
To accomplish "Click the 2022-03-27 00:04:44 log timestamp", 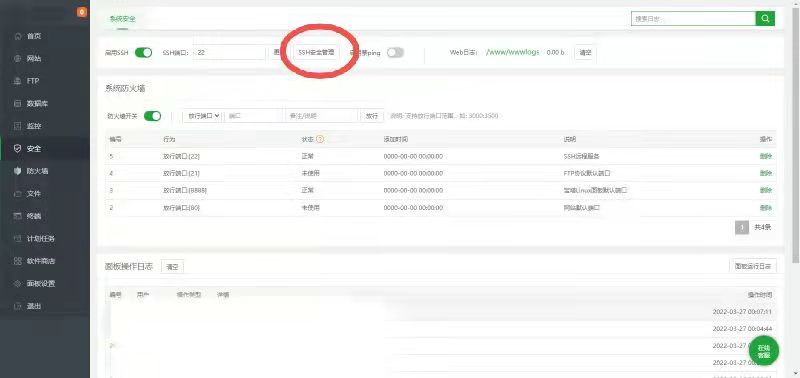I will pyautogui.click(x=742, y=329).
